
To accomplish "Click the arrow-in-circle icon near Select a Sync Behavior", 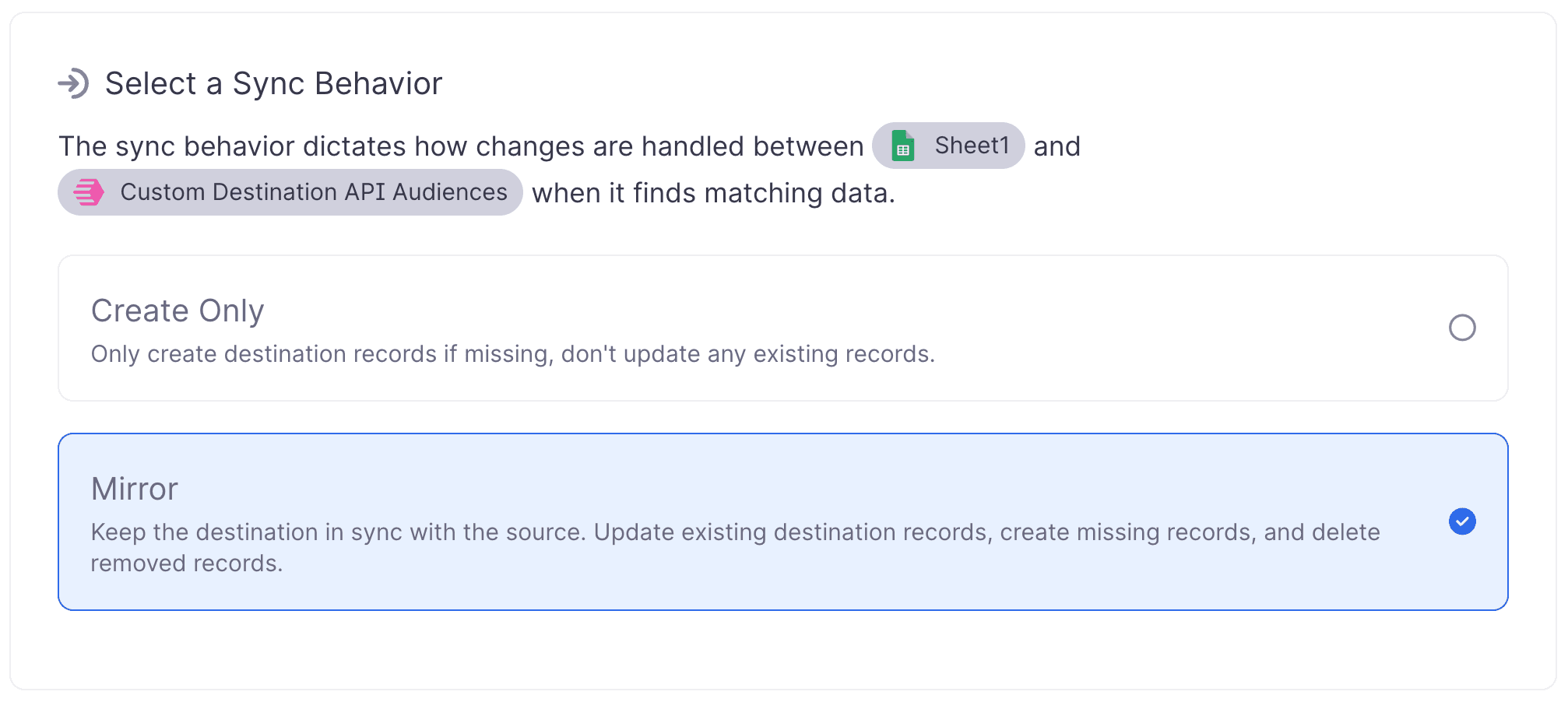I will coord(75,82).
